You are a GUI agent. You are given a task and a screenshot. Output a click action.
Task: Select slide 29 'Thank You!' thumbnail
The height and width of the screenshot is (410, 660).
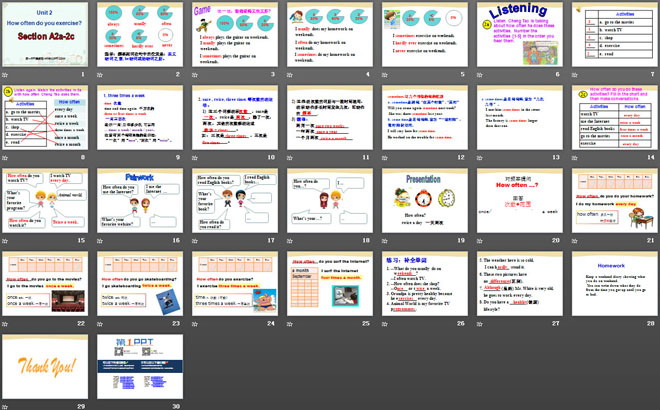point(45,367)
